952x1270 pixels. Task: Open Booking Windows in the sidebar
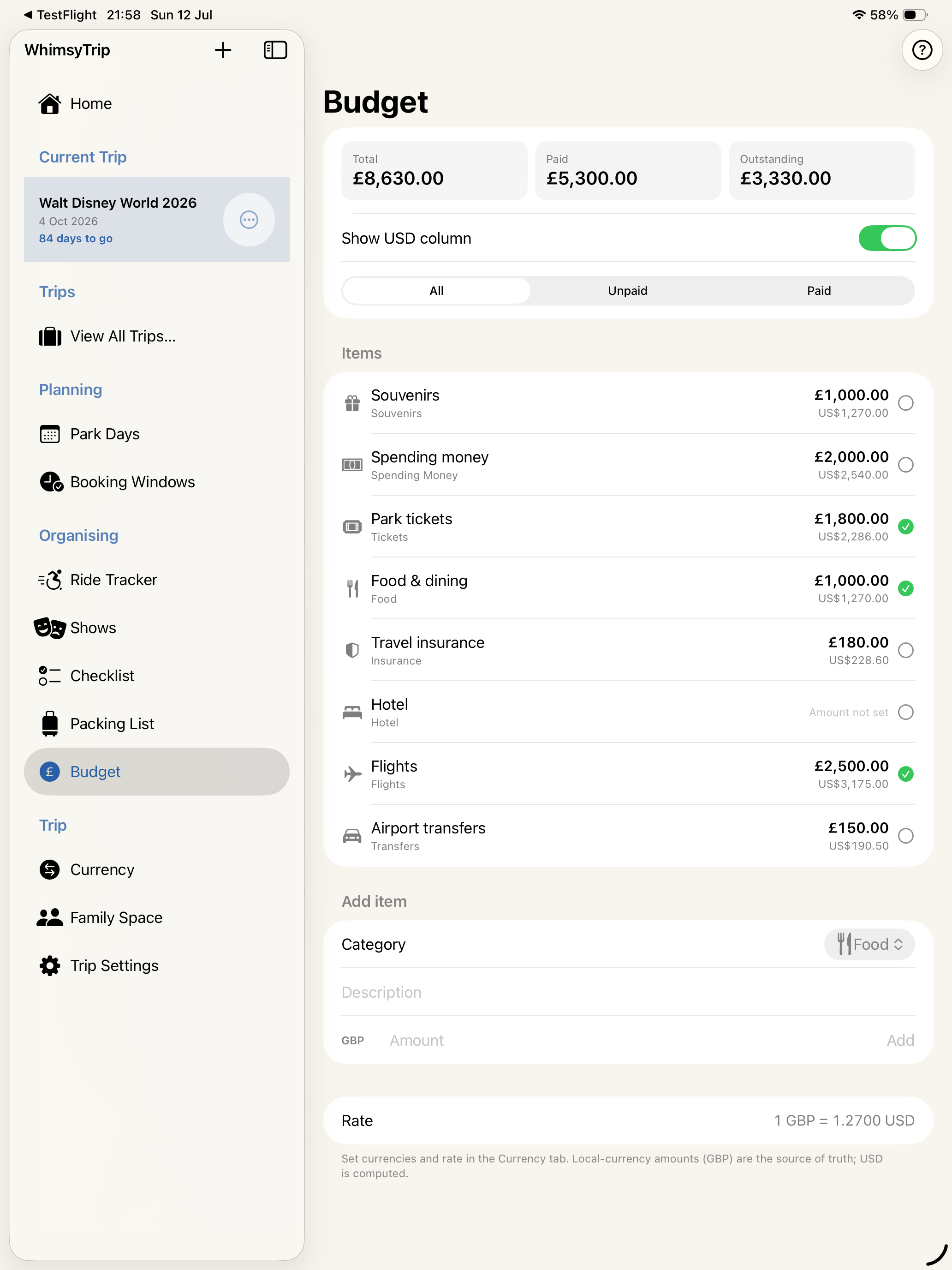(157, 482)
